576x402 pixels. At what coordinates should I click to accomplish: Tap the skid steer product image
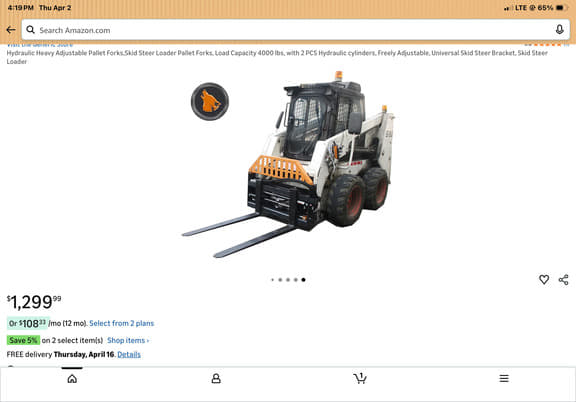(x=288, y=164)
